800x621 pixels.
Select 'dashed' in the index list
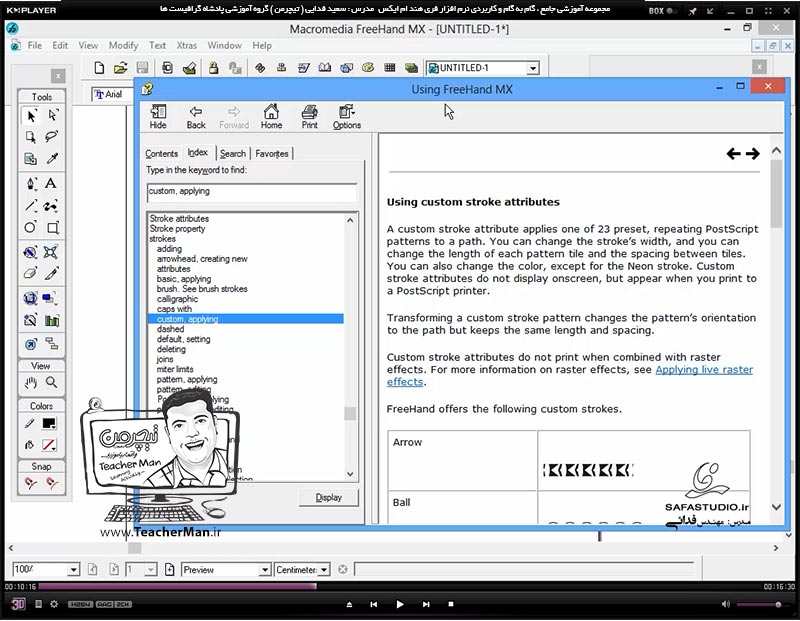click(170, 329)
